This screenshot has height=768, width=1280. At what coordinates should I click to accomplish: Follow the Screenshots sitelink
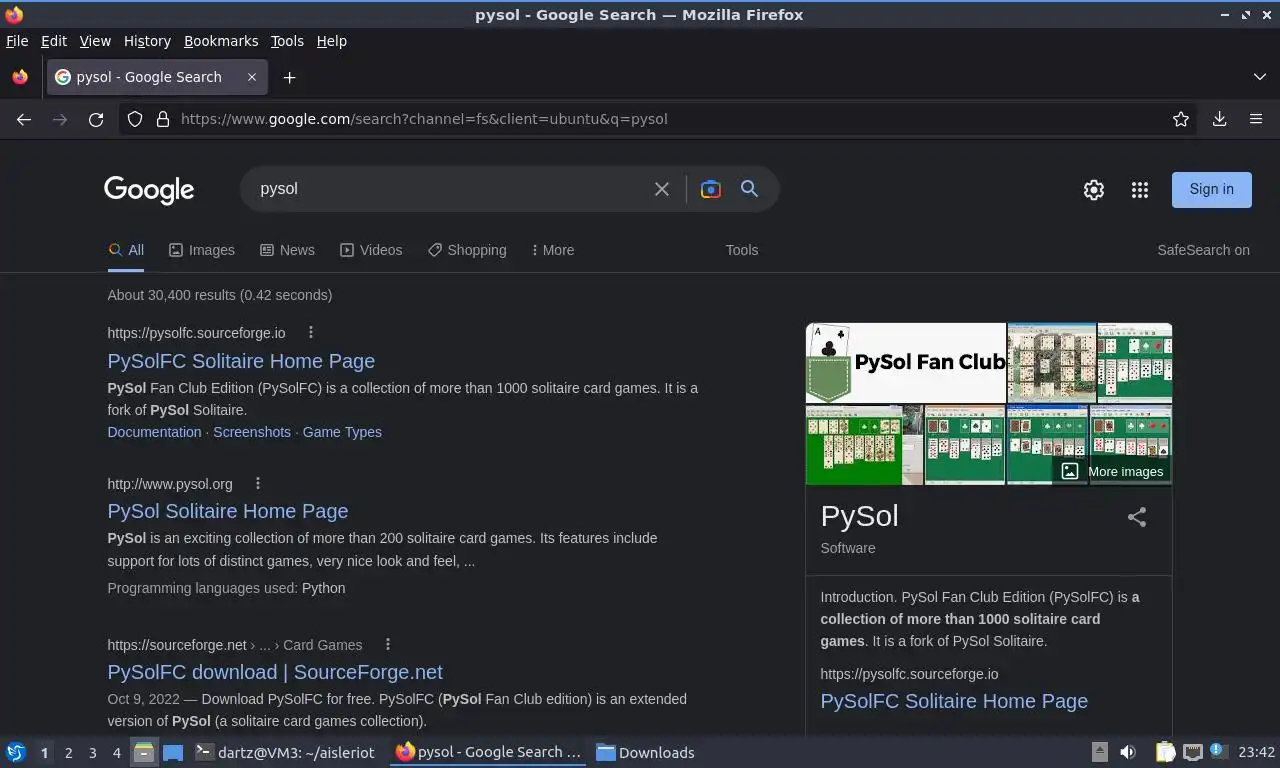252,432
